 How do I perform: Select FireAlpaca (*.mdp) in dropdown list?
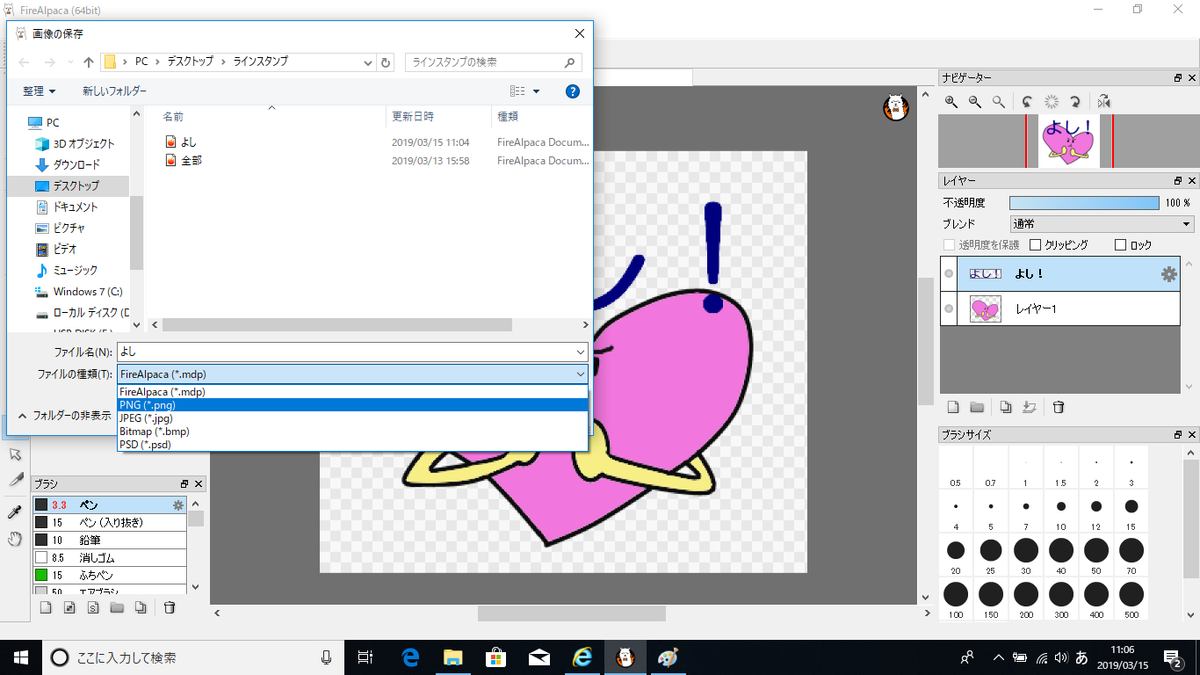tap(353, 392)
